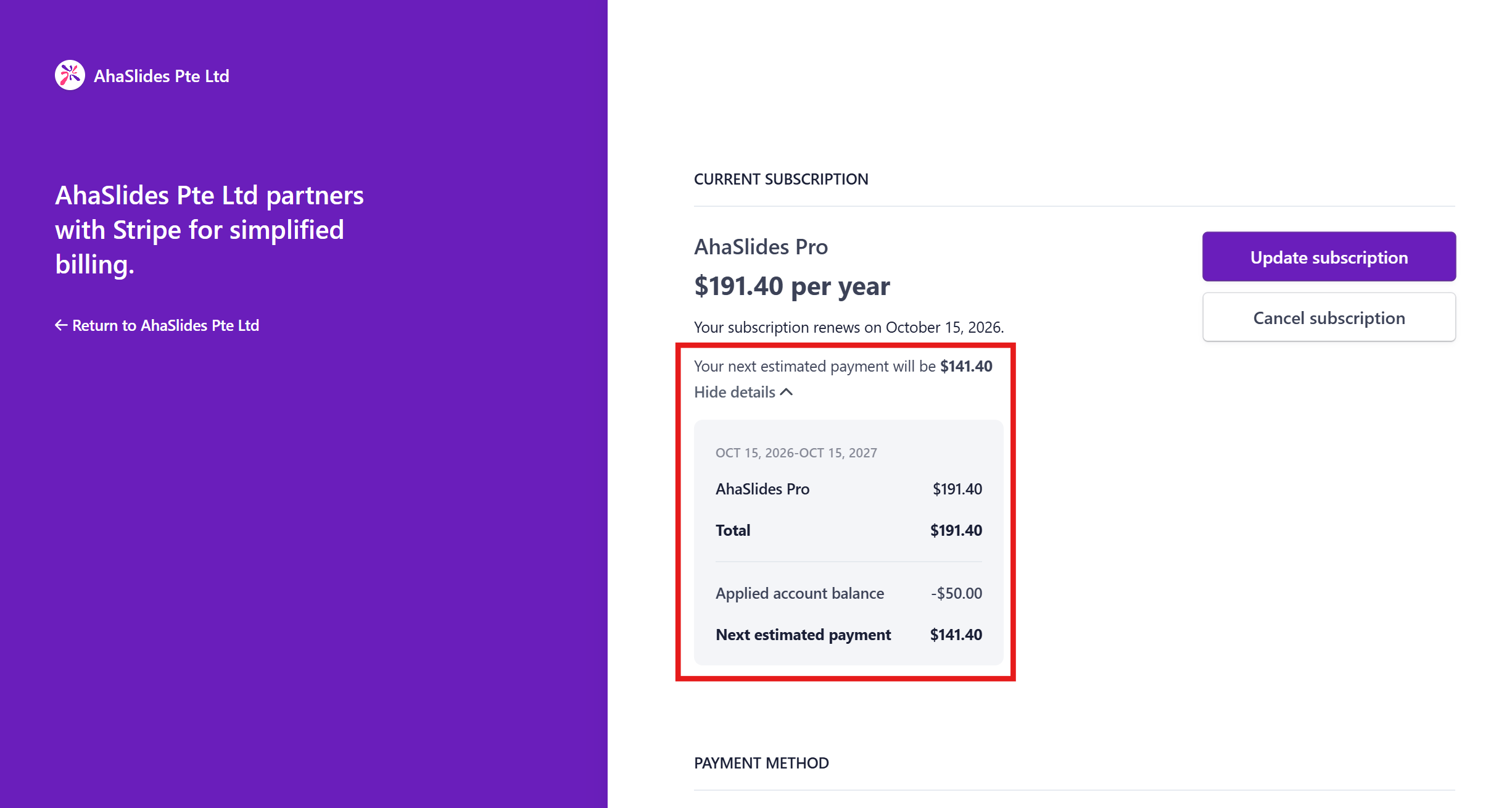
Task: Click the Total $191.40 row
Action: coord(848,530)
